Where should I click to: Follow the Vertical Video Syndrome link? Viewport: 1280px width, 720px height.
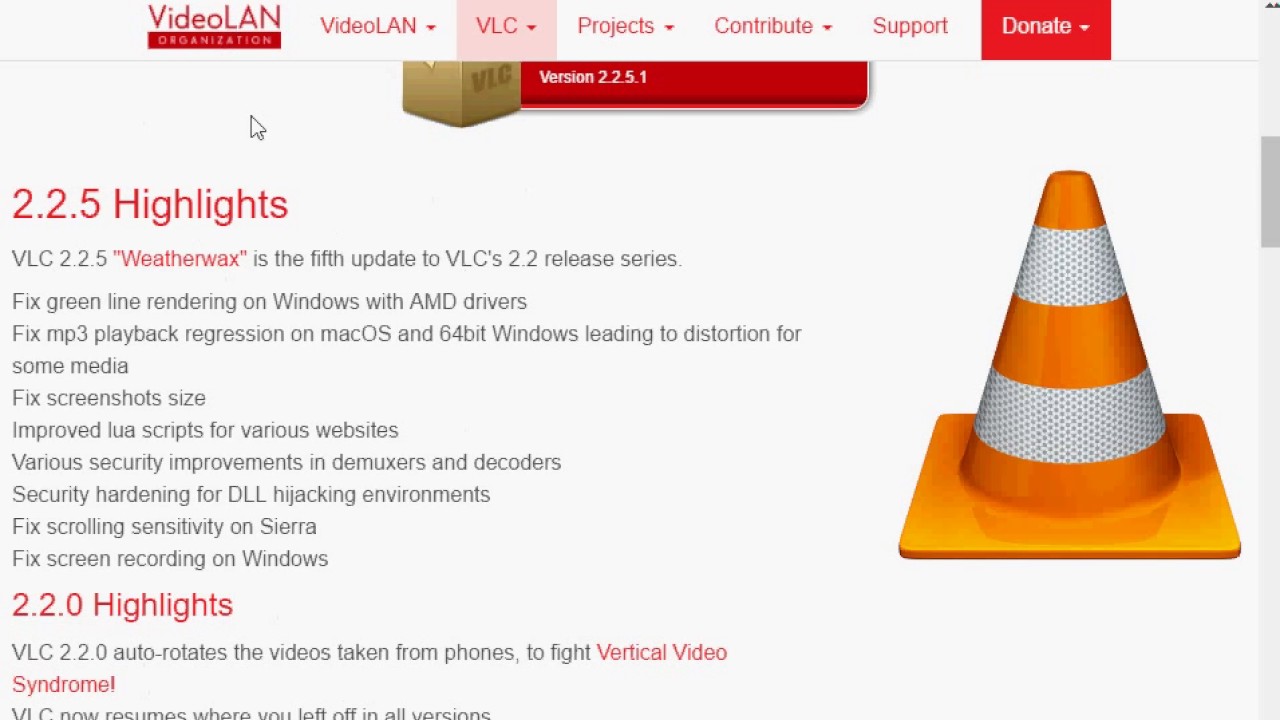(369, 668)
